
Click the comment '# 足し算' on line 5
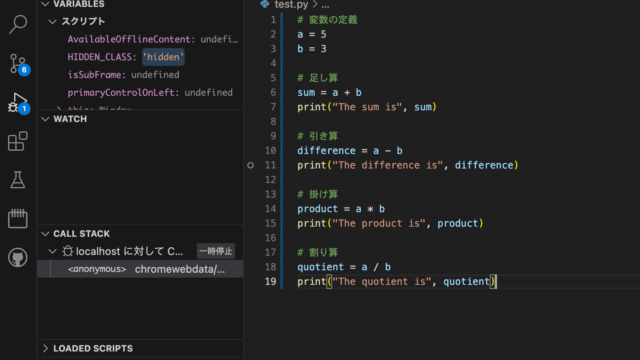318,78
